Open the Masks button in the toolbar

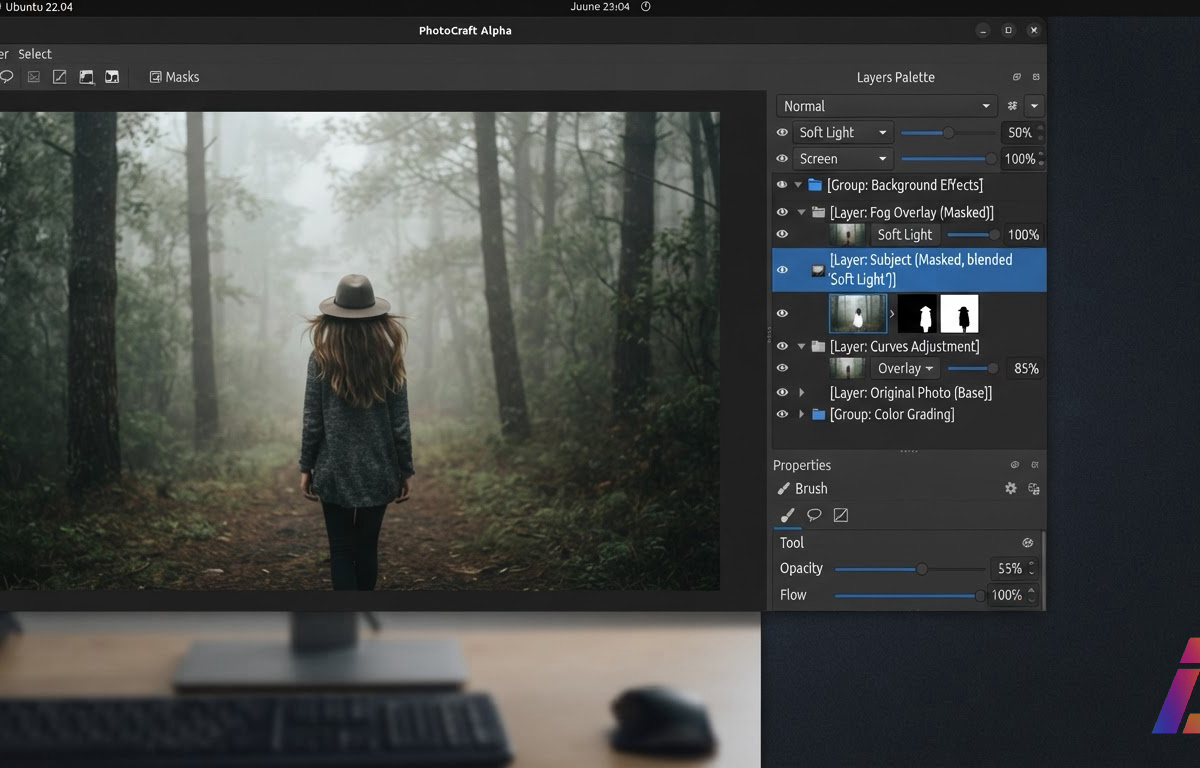click(x=174, y=77)
